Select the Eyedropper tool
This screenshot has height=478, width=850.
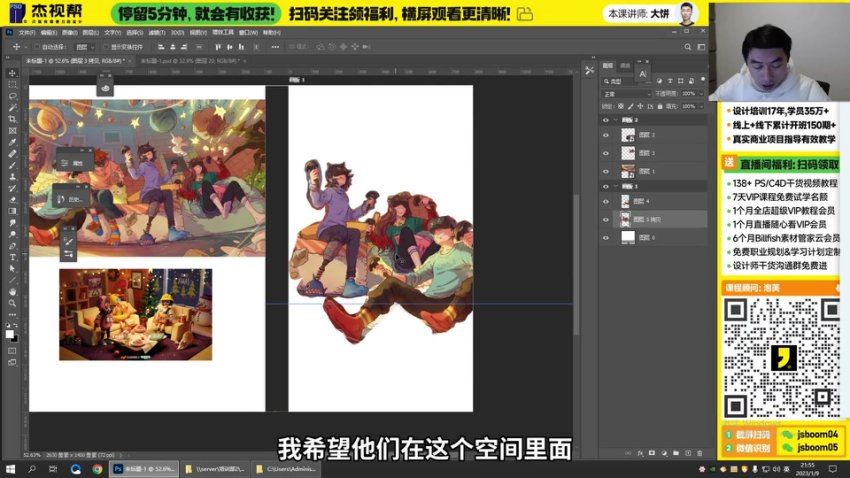[x=12, y=142]
